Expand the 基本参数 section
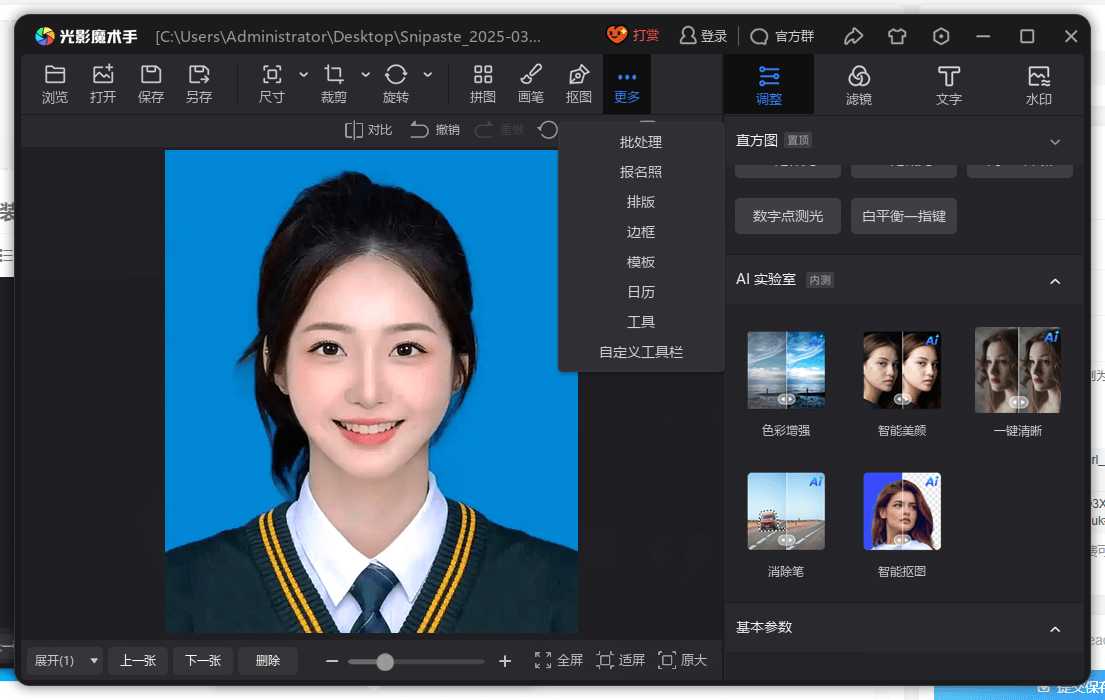The image size is (1105, 700). (1055, 628)
